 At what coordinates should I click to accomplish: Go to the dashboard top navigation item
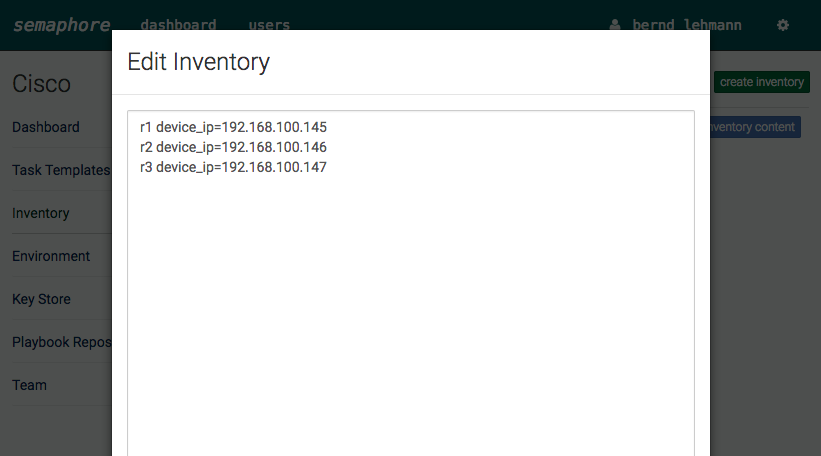click(178, 25)
